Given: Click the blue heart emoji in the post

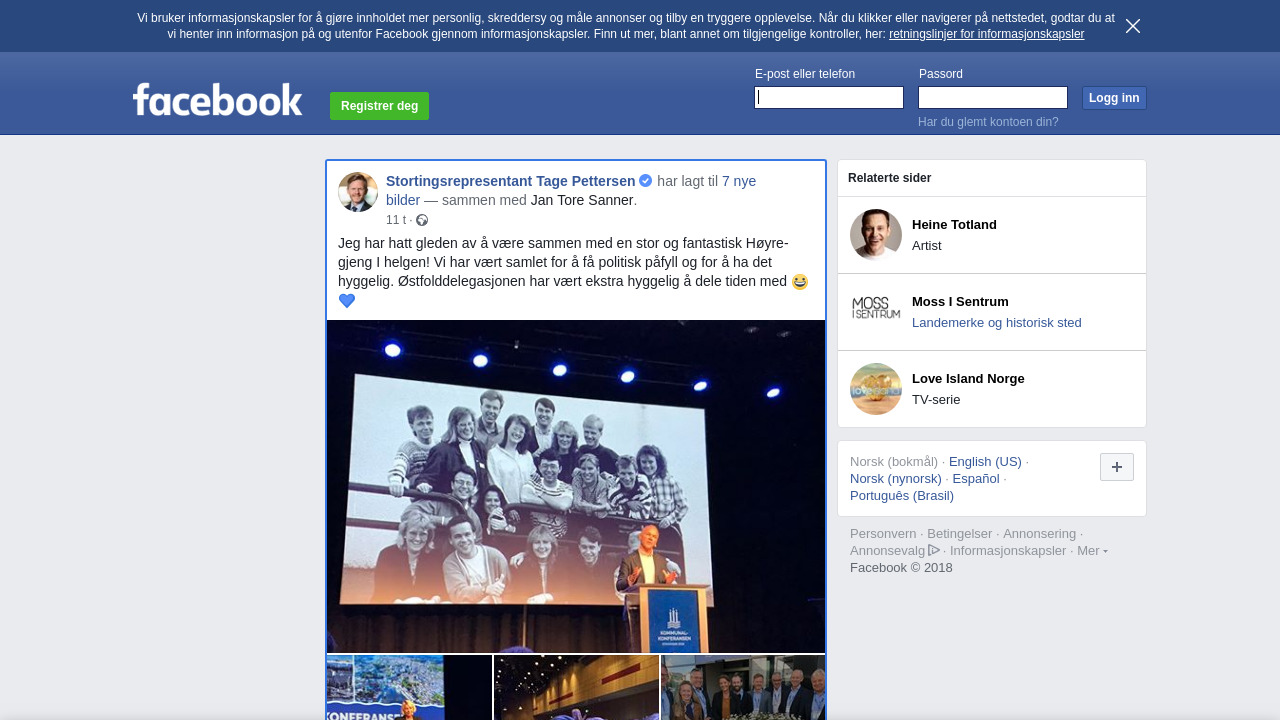Looking at the screenshot, I should tap(347, 301).
